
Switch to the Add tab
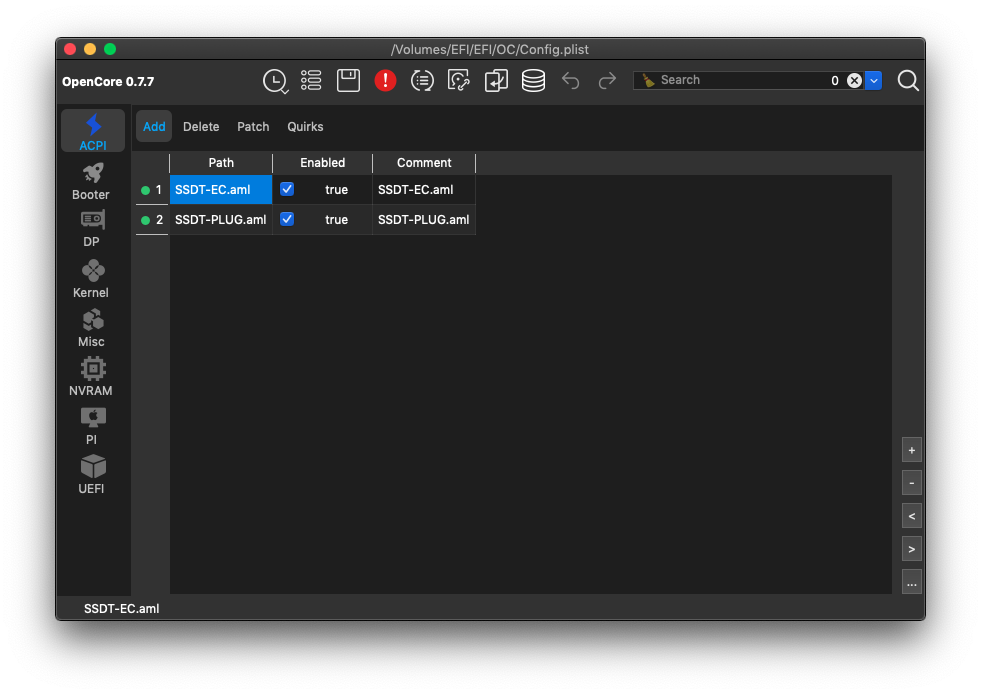(x=154, y=126)
